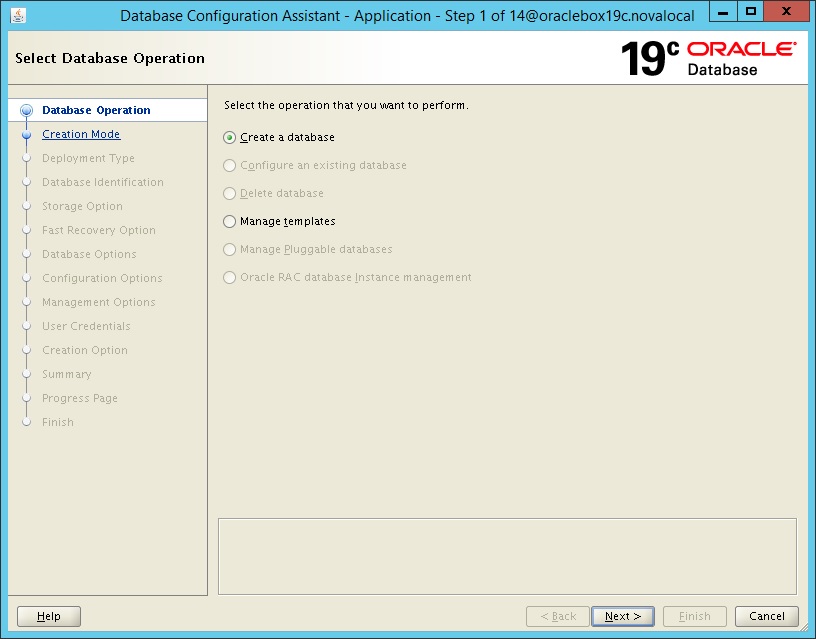This screenshot has width=816, height=639.
Task: Click the highlighted Database Operation step
Action: pyautogui.click(x=93, y=110)
